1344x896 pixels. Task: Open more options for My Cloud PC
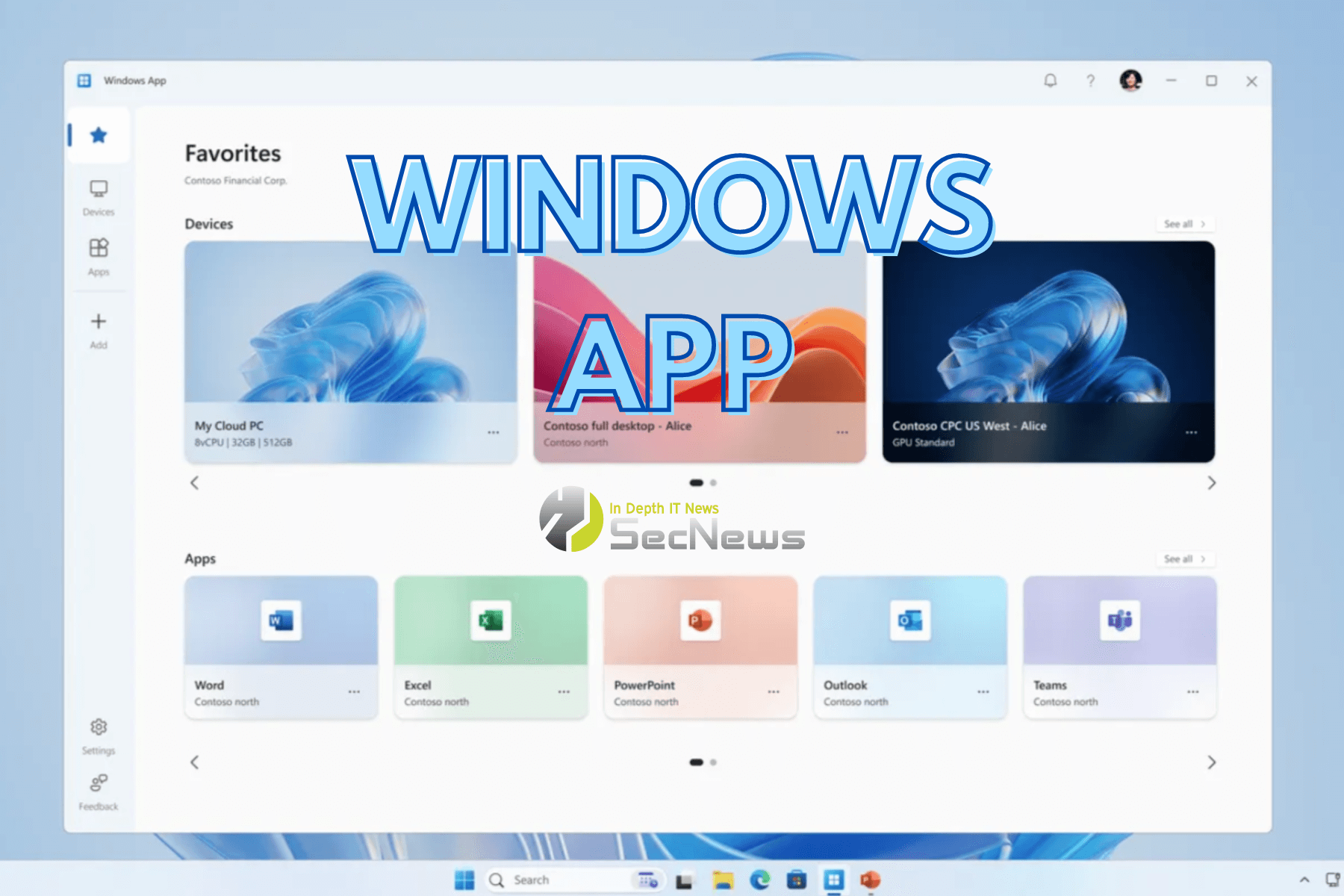click(494, 433)
